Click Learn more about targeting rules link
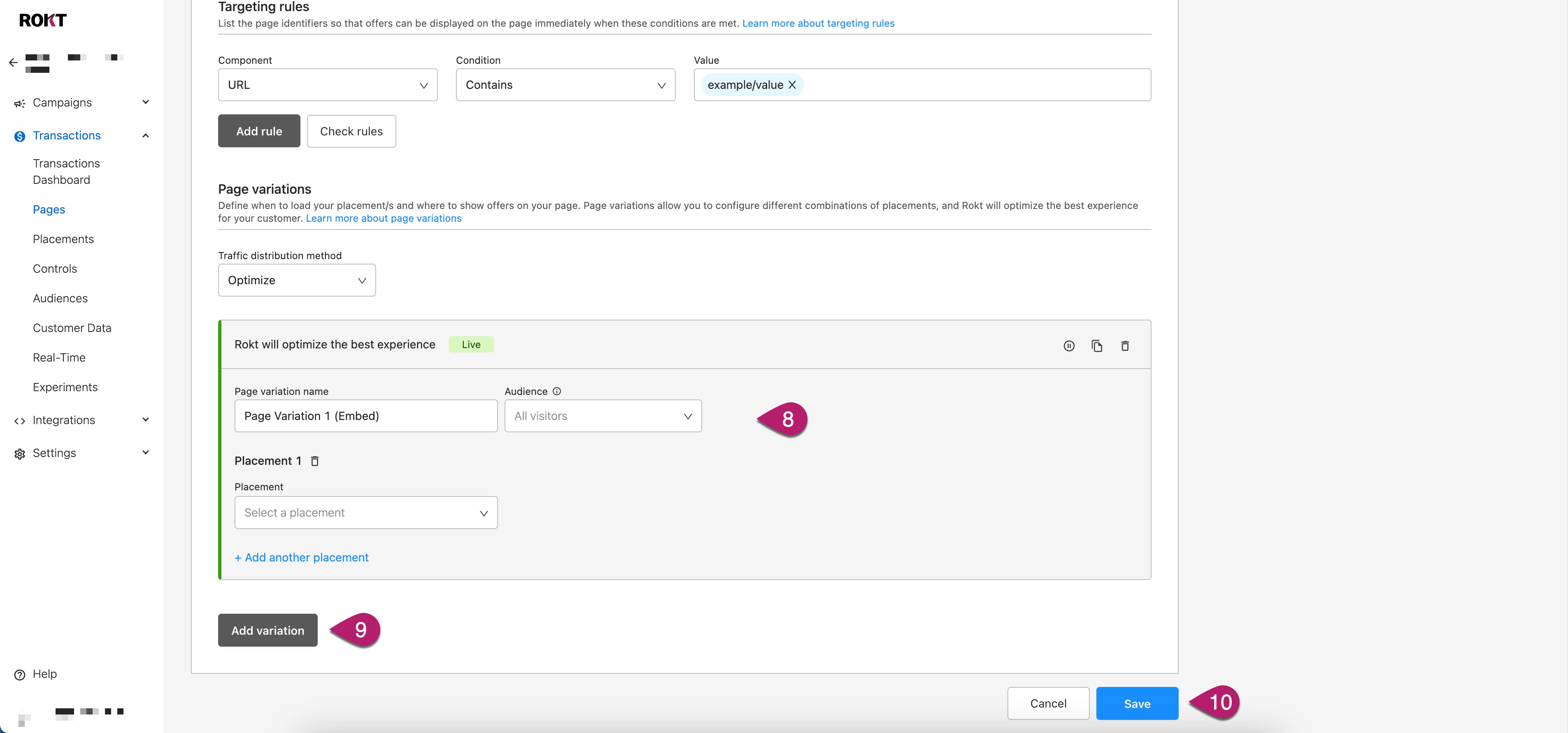1568x733 pixels. 818,23
